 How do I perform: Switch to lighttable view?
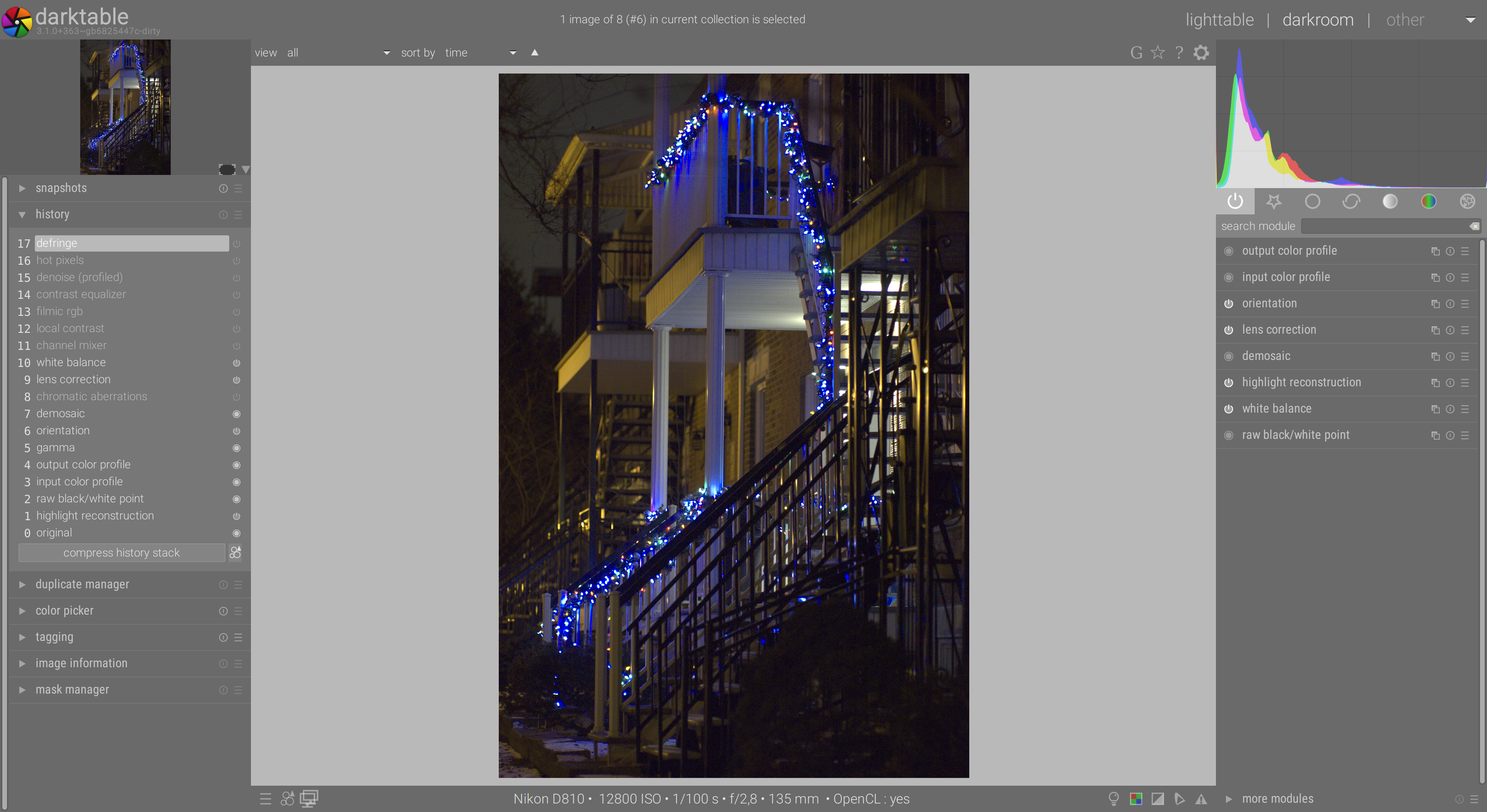[x=1219, y=20]
